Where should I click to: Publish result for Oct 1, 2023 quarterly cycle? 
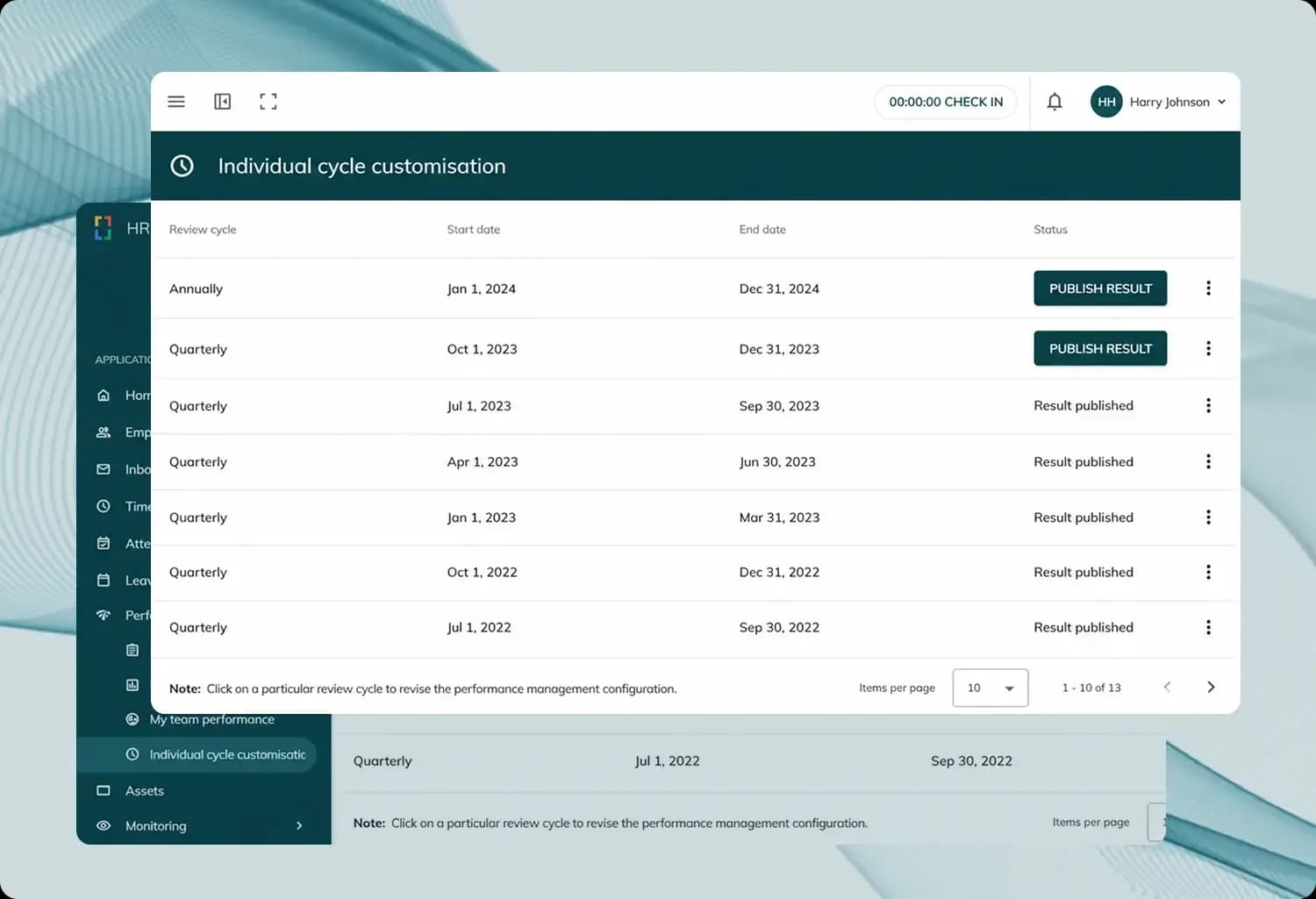coord(1100,348)
